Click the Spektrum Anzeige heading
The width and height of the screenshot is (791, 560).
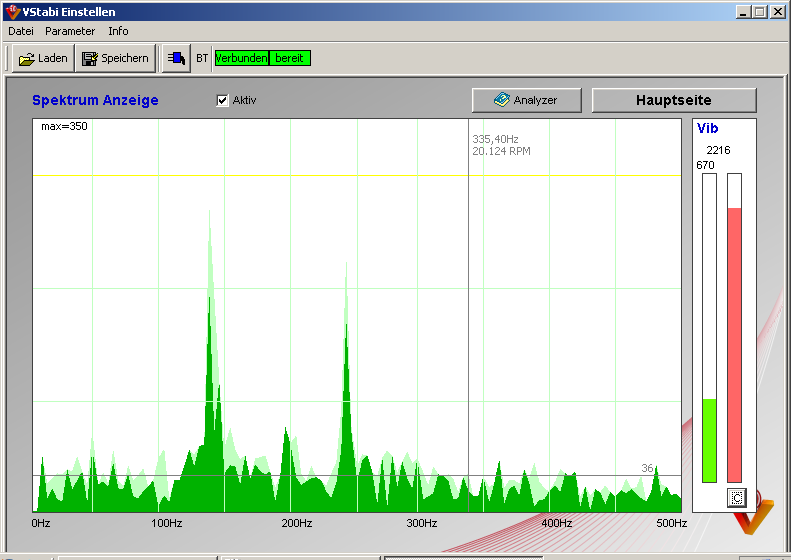pyautogui.click(x=95, y=100)
